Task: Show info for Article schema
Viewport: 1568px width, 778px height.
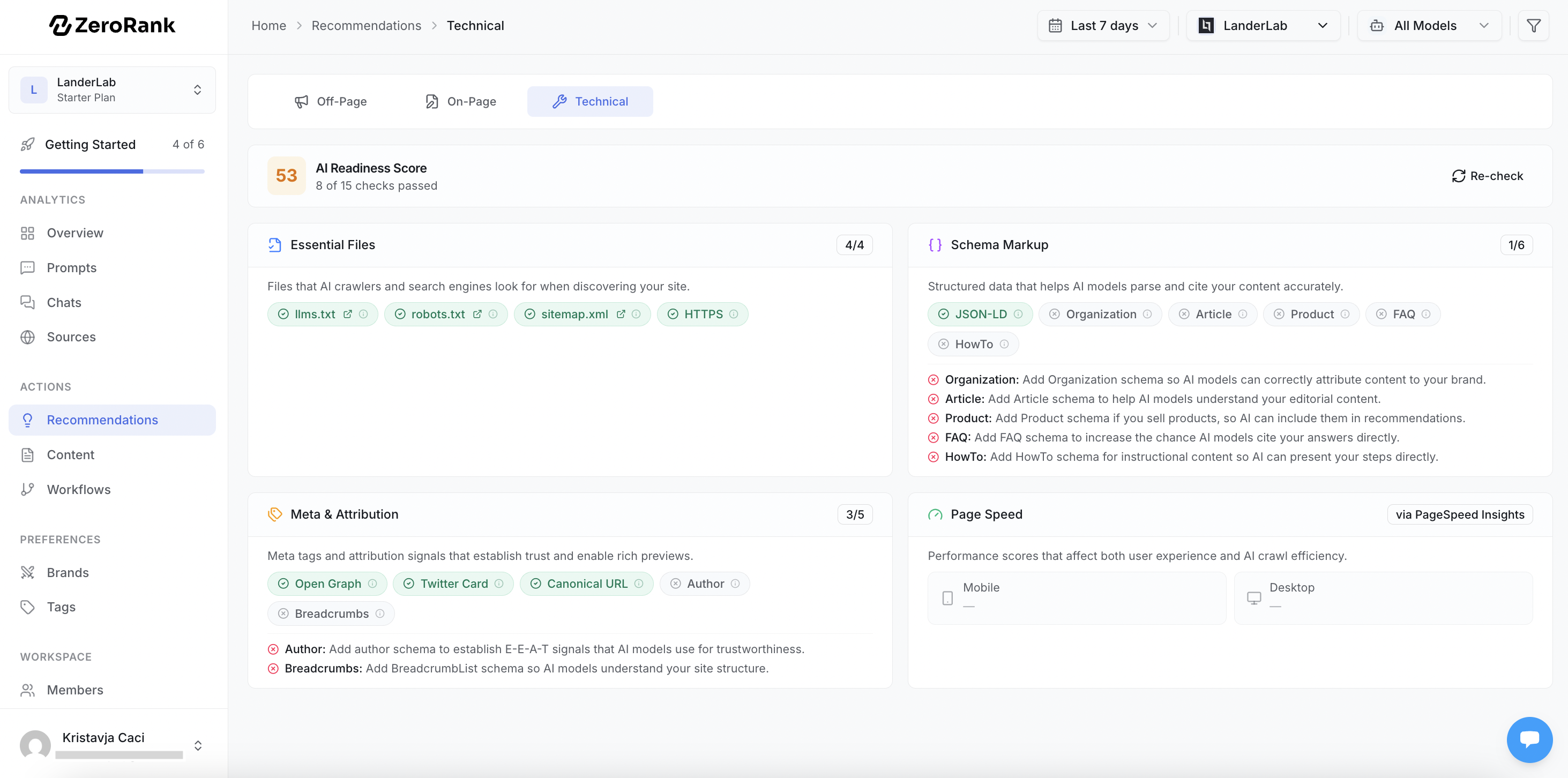Action: (x=1243, y=314)
